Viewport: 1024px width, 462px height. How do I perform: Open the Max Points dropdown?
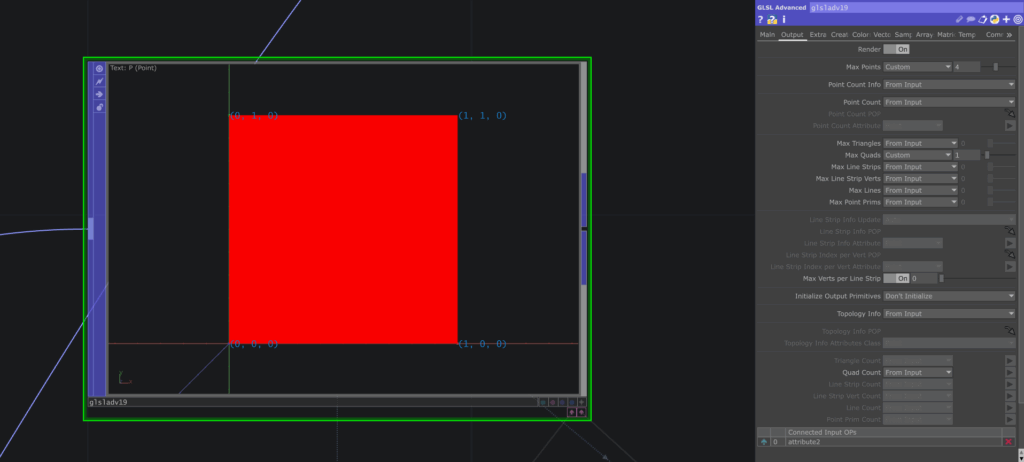pos(917,67)
